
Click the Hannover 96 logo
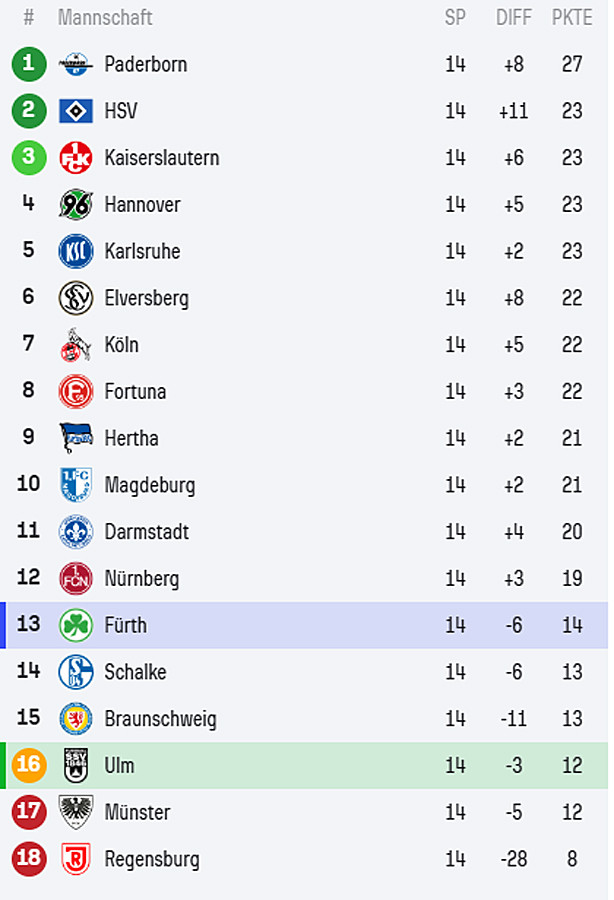[76, 204]
